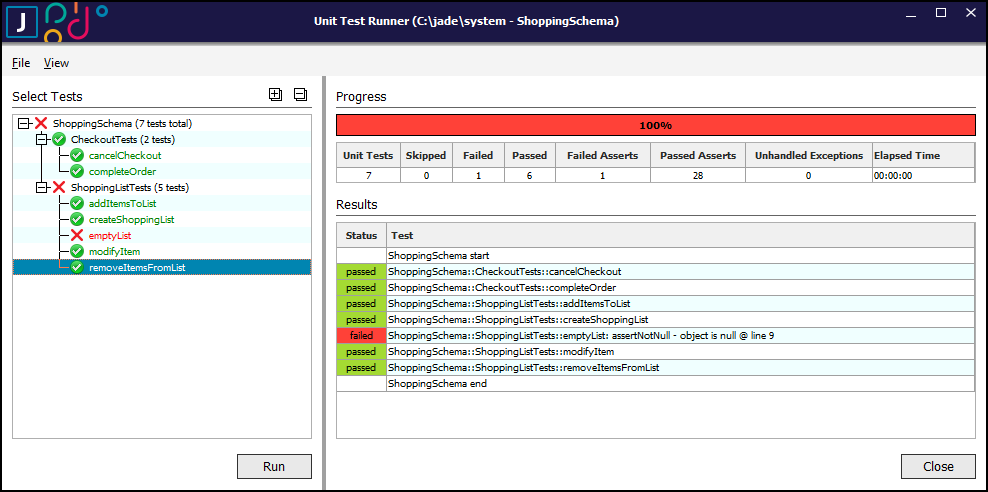This screenshot has height=492, width=988.
Task: Select the addItemsToList test
Action: (x=122, y=203)
